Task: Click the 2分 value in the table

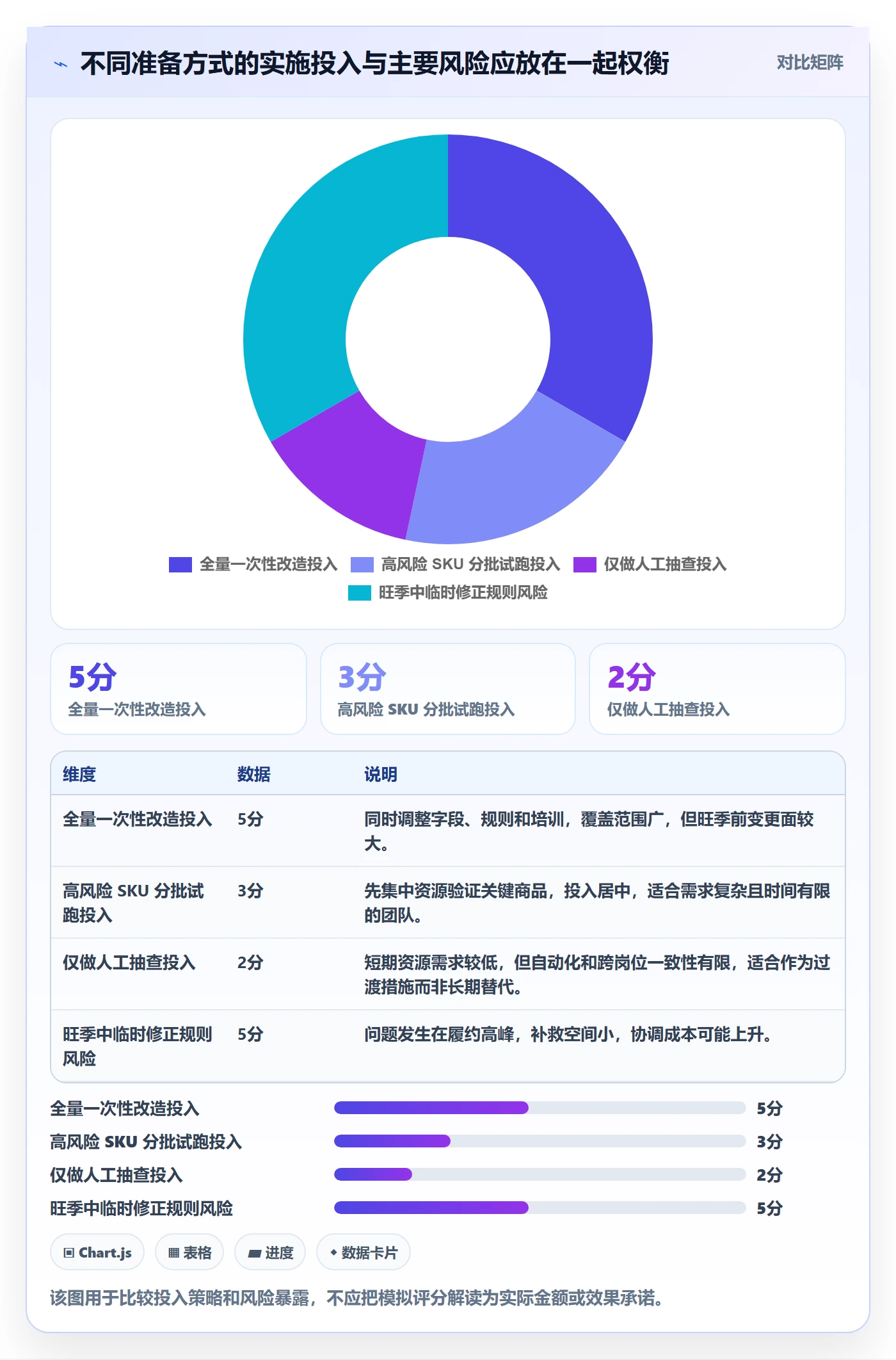Action: (x=250, y=962)
